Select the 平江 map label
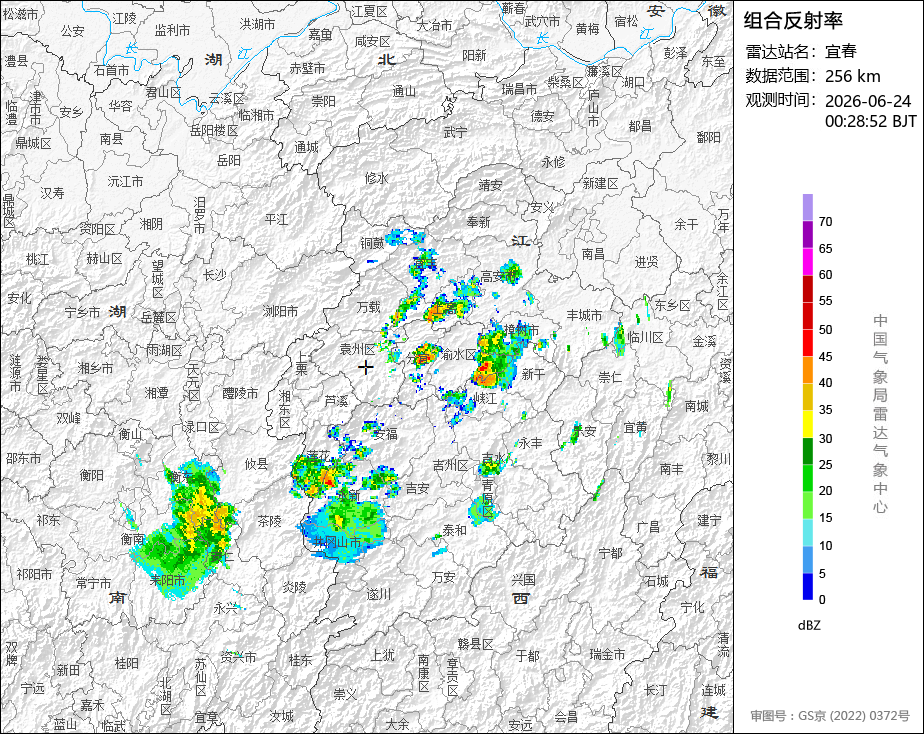 (x=276, y=219)
